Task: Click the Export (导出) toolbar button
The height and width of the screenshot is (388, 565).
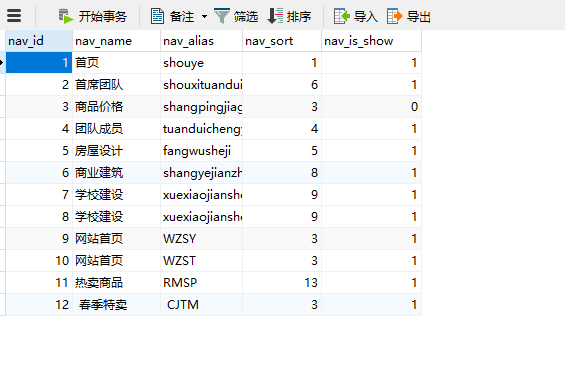Action: click(409, 17)
